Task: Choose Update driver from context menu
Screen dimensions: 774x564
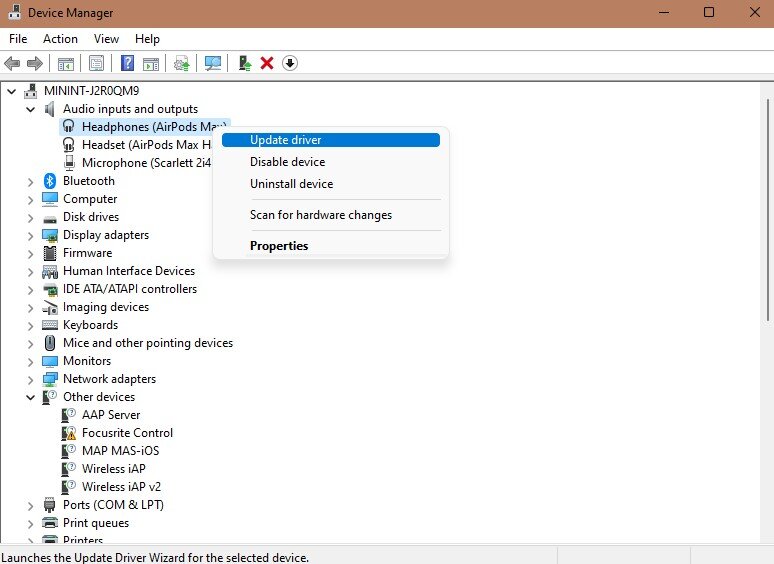Action: click(286, 140)
